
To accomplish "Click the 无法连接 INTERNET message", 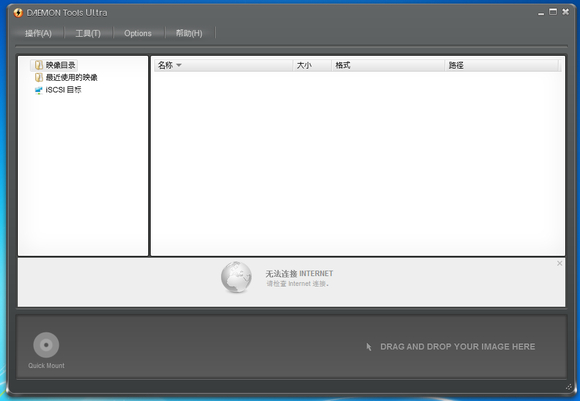I will point(299,273).
